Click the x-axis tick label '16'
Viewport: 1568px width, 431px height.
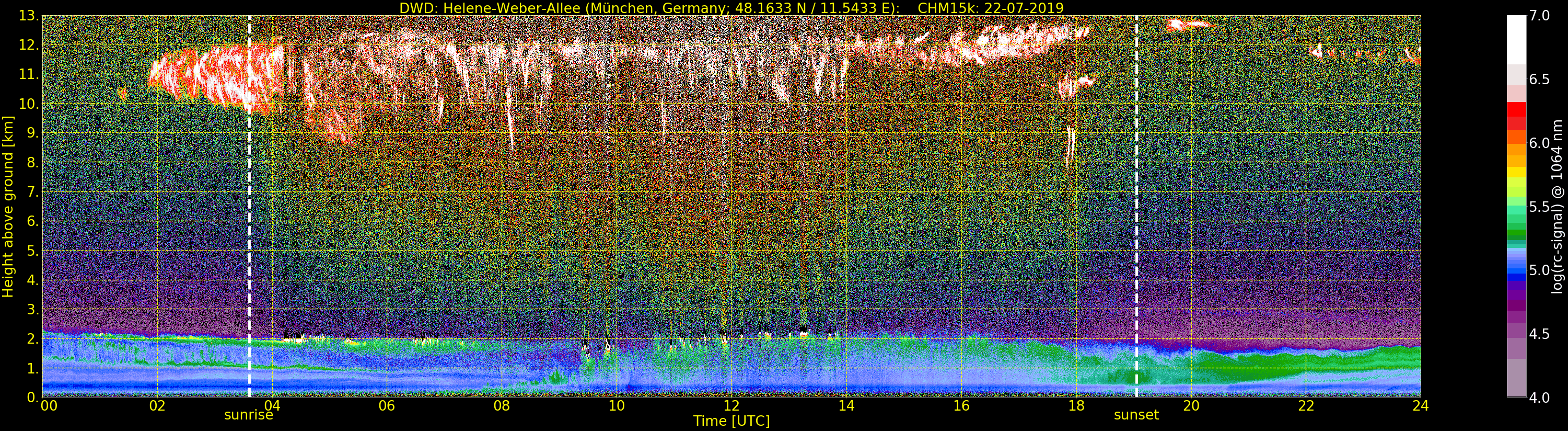pos(961,406)
